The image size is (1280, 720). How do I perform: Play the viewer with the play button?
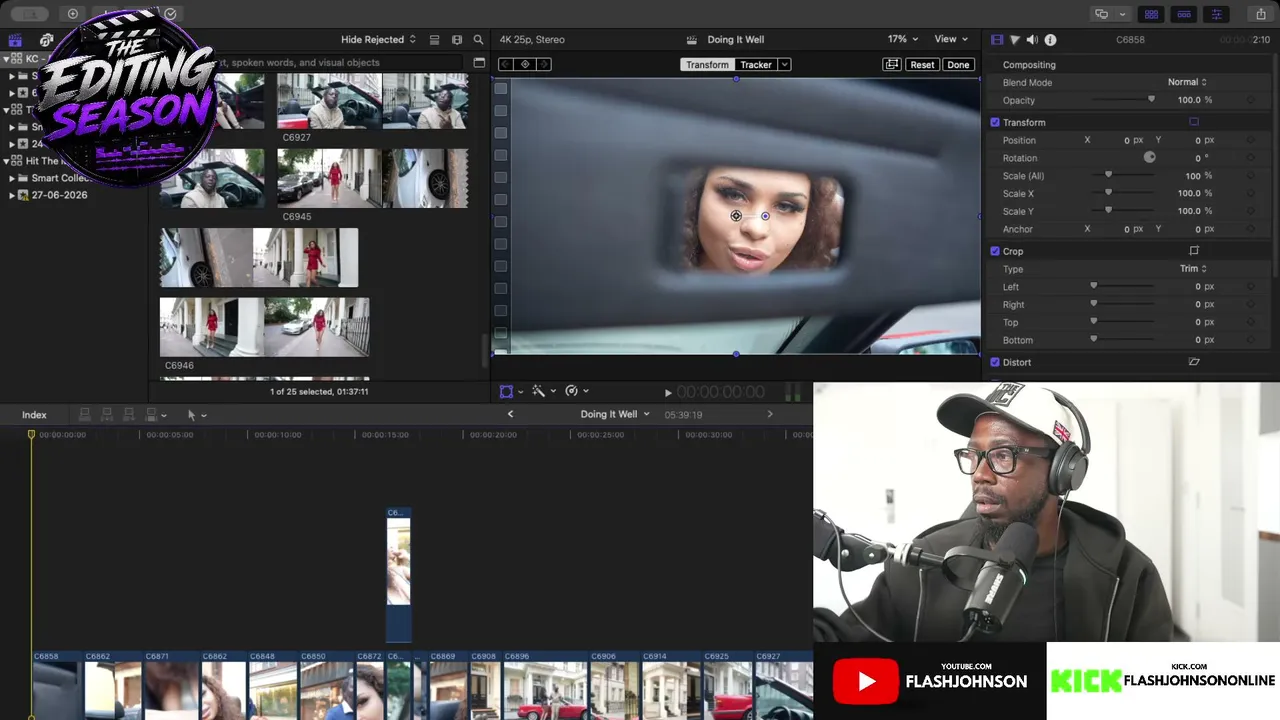668,393
